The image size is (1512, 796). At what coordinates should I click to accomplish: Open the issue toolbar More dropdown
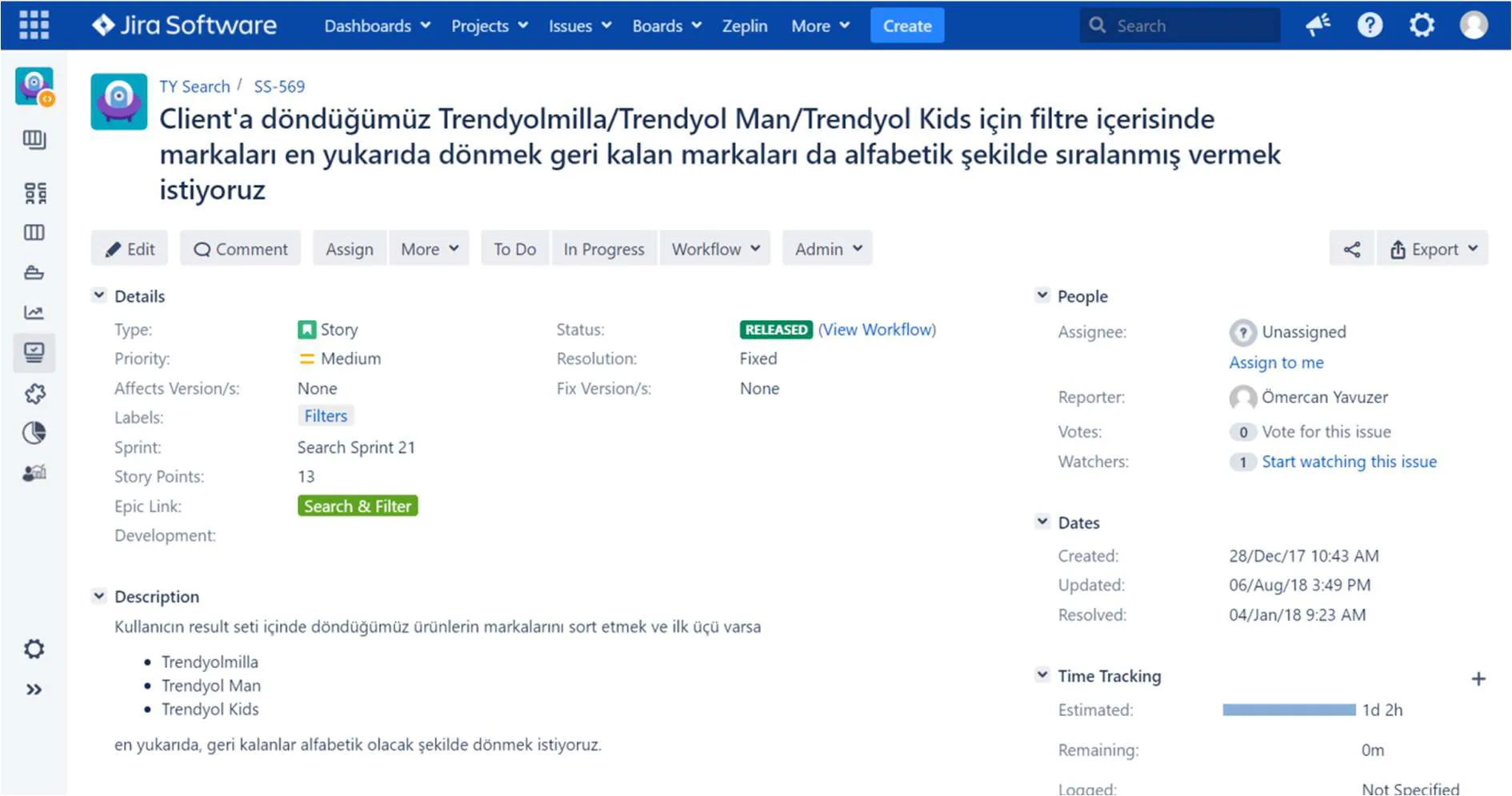coord(430,250)
